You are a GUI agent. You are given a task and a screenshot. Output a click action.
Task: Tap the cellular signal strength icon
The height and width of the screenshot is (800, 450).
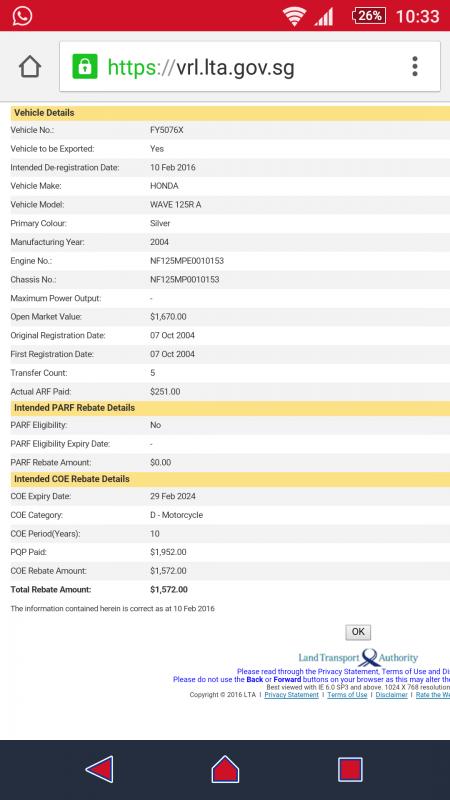[x=323, y=17]
